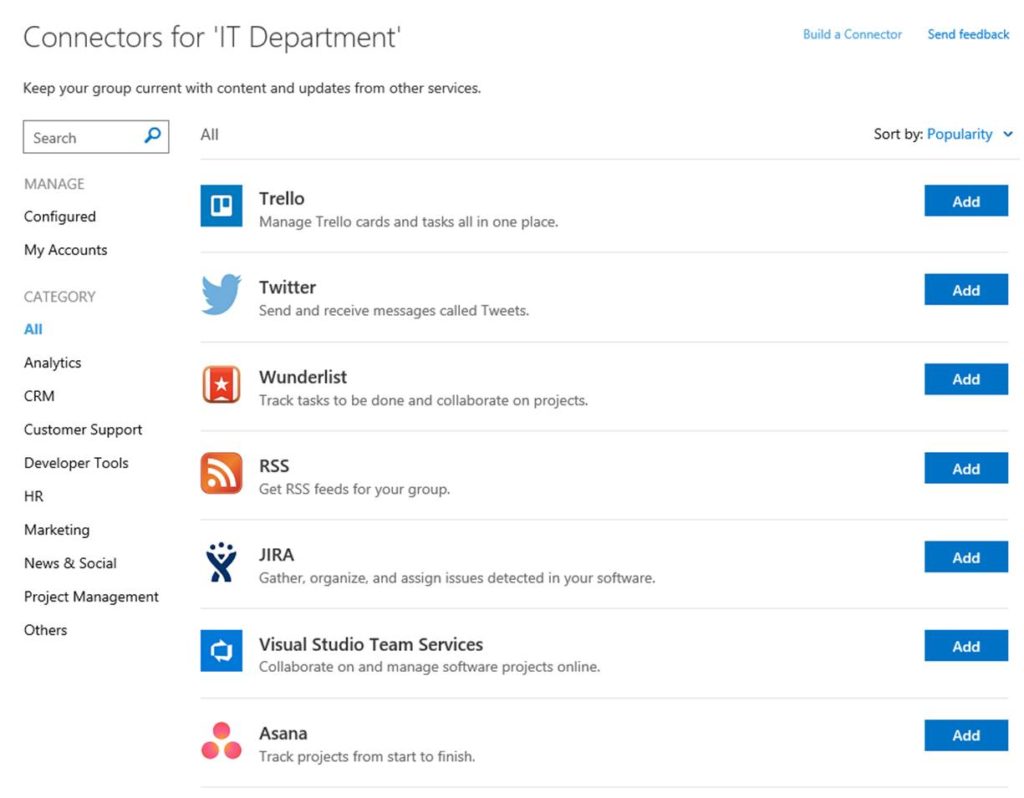Filter by the Others category
This screenshot has width=1024, height=798.
[46, 630]
